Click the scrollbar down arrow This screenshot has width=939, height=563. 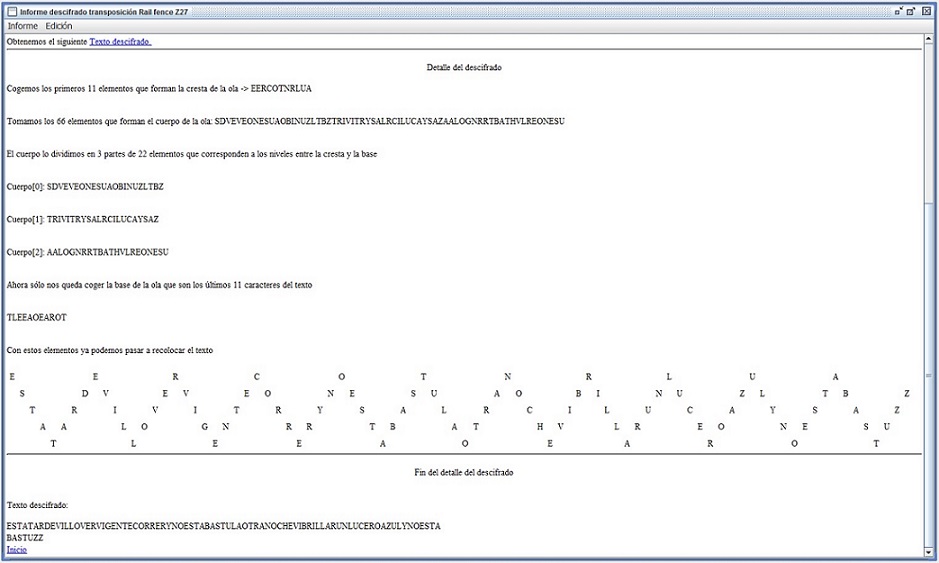[930, 551]
